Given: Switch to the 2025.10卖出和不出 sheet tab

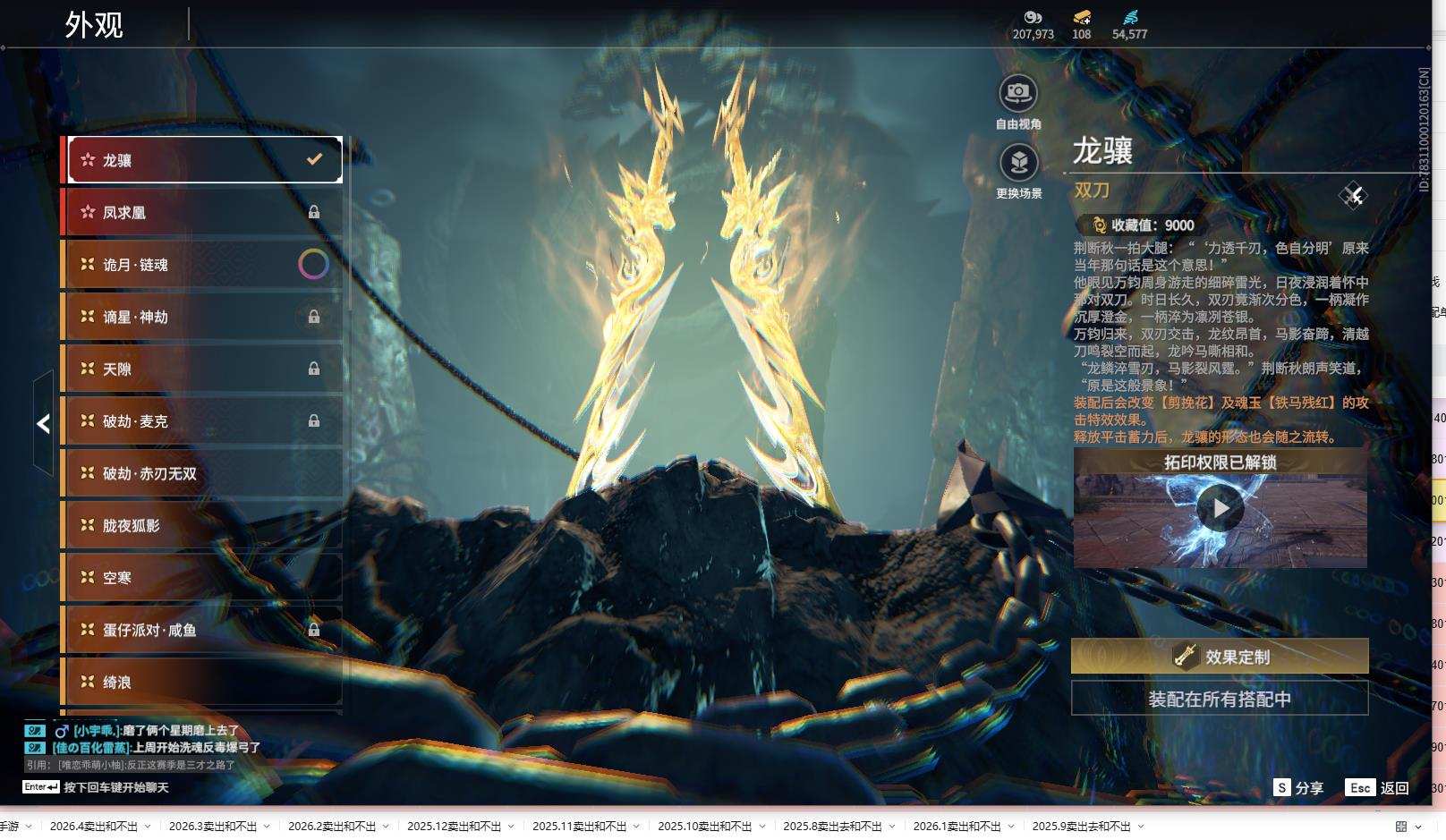Looking at the screenshot, I should tap(705, 827).
